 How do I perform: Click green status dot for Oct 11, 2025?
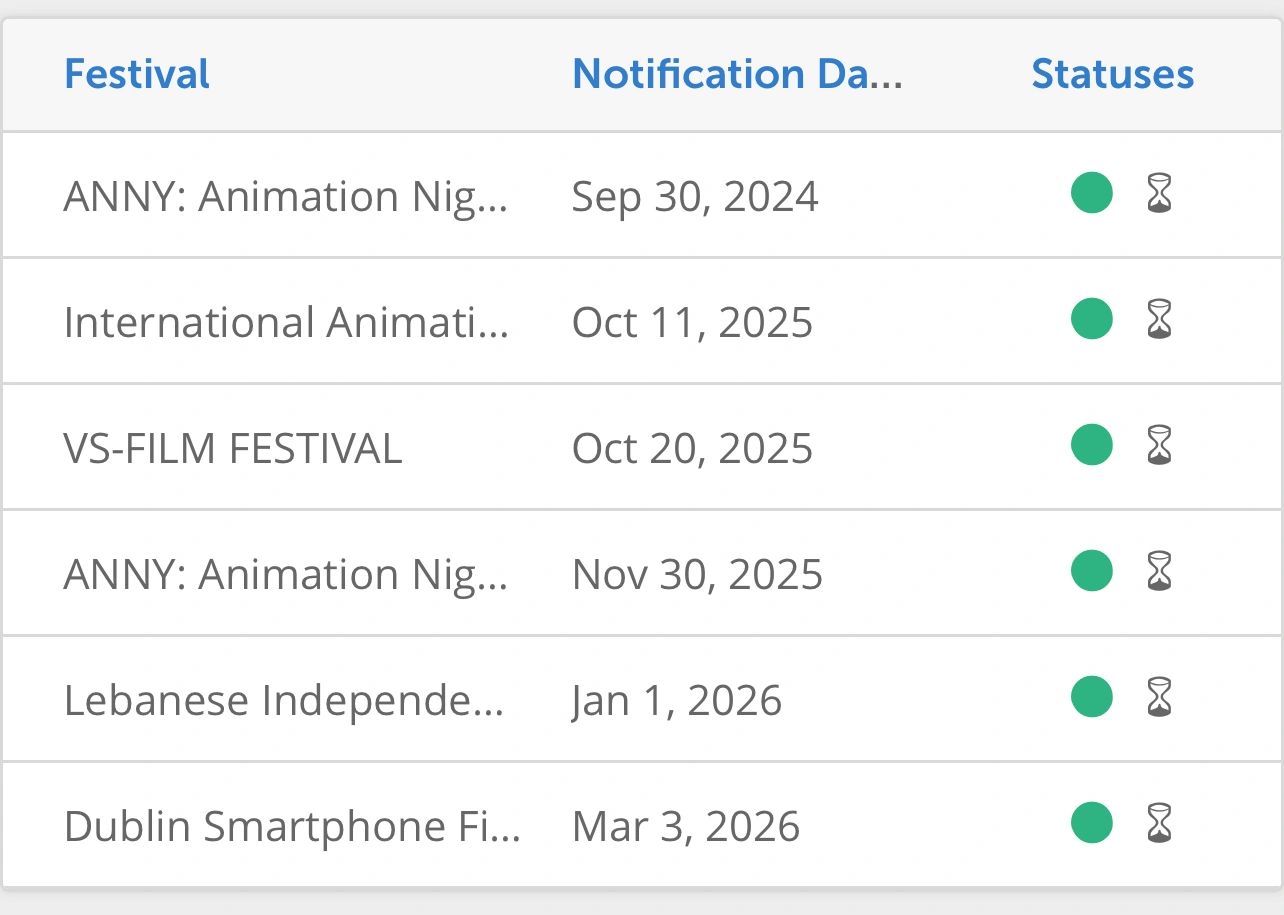pos(1091,319)
